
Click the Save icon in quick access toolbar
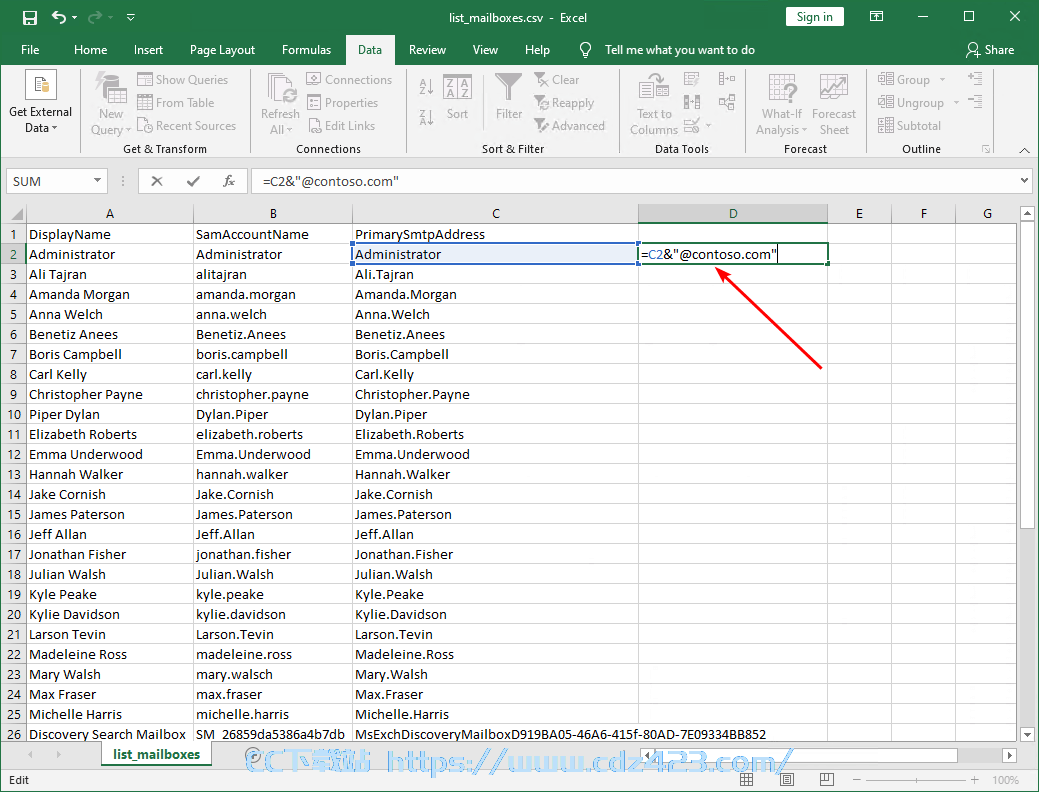tap(30, 18)
